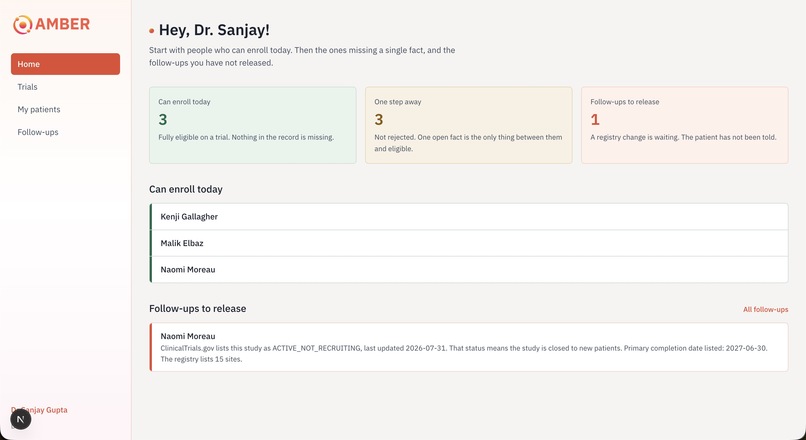Click the AMBER logo icon
The height and width of the screenshot is (440, 806).
[22, 24]
